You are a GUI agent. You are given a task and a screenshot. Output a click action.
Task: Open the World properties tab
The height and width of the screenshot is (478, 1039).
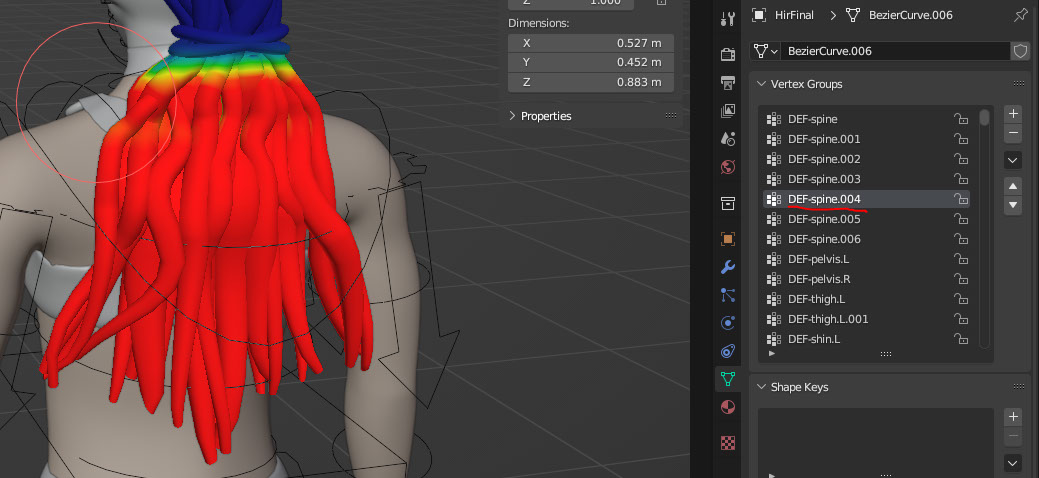(x=727, y=166)
